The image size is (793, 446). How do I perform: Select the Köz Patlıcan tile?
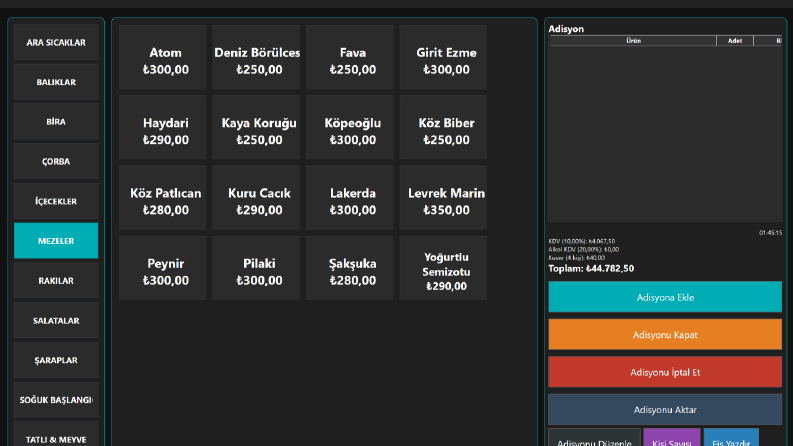point(162,198)
